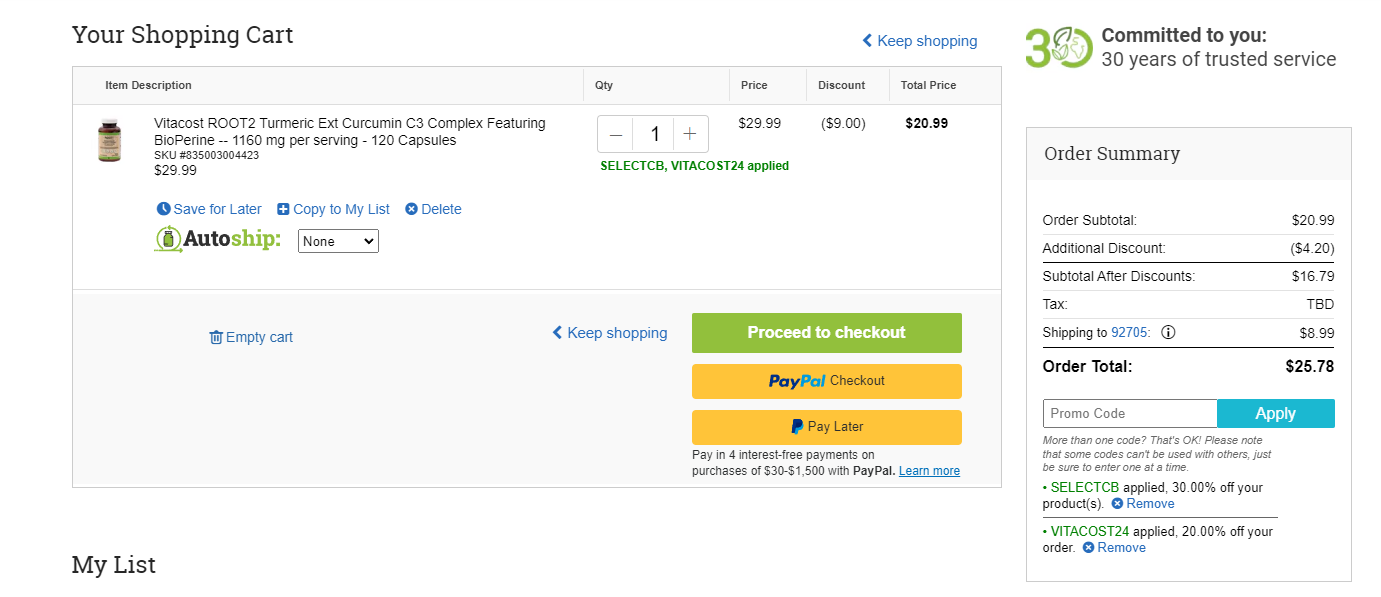Click the shipping info circle icon
This screenshot has height=597, width=1381.
pyautogui.click(x=1168, y=332)
